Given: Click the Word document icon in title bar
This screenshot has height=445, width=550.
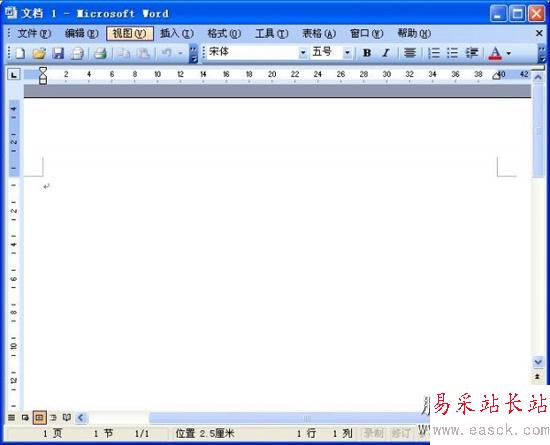Looking at the screenshot, I should [11, 13].
